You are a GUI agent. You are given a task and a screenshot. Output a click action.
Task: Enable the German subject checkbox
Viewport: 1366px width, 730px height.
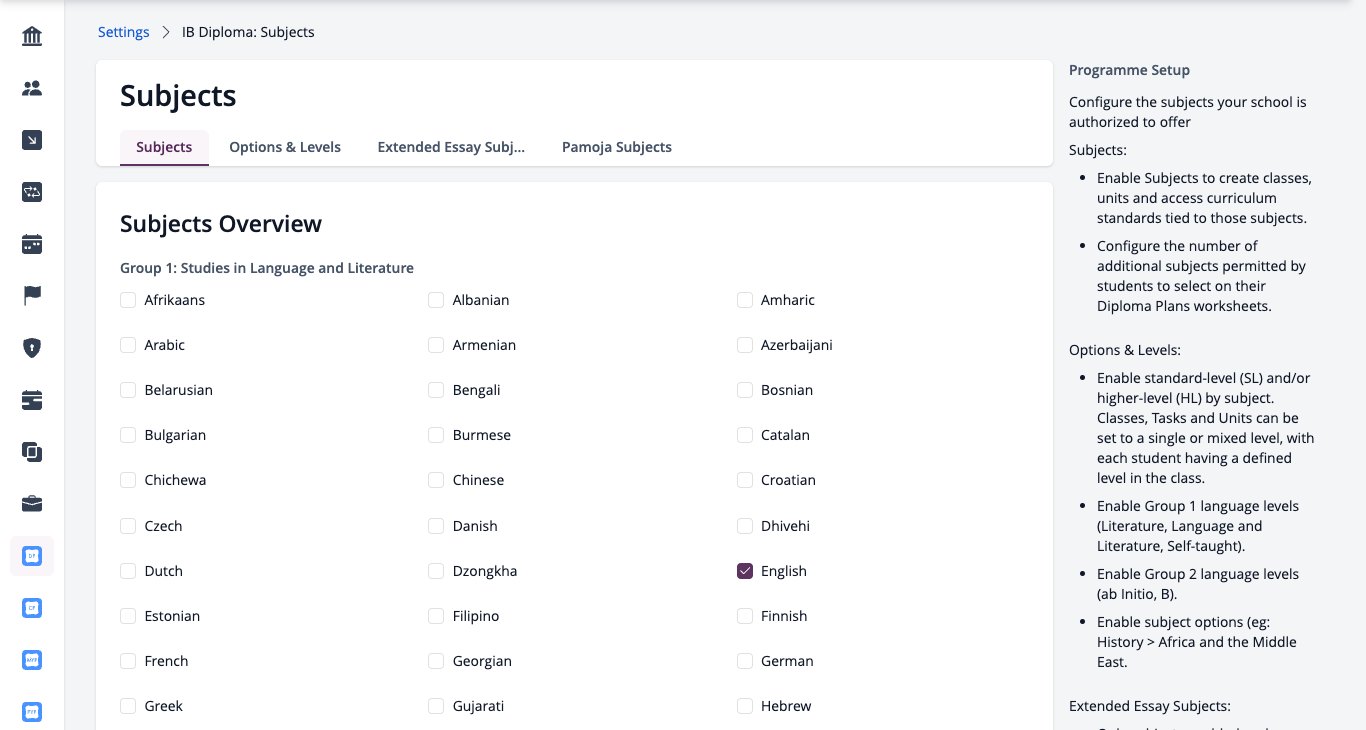pyautogui.click(x=745, y=661)
